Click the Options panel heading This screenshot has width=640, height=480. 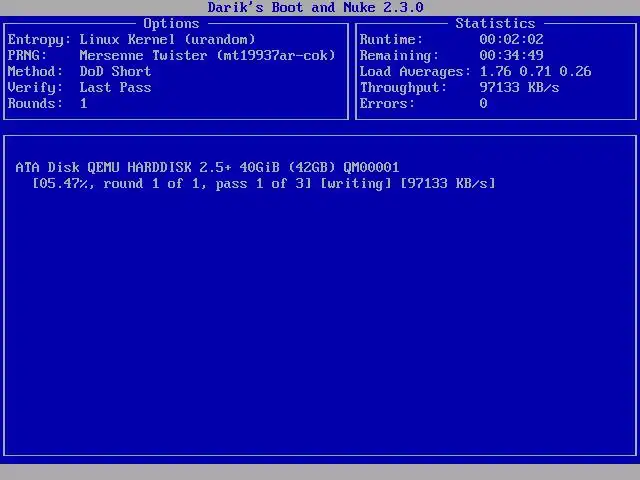[x=171, y=24]
